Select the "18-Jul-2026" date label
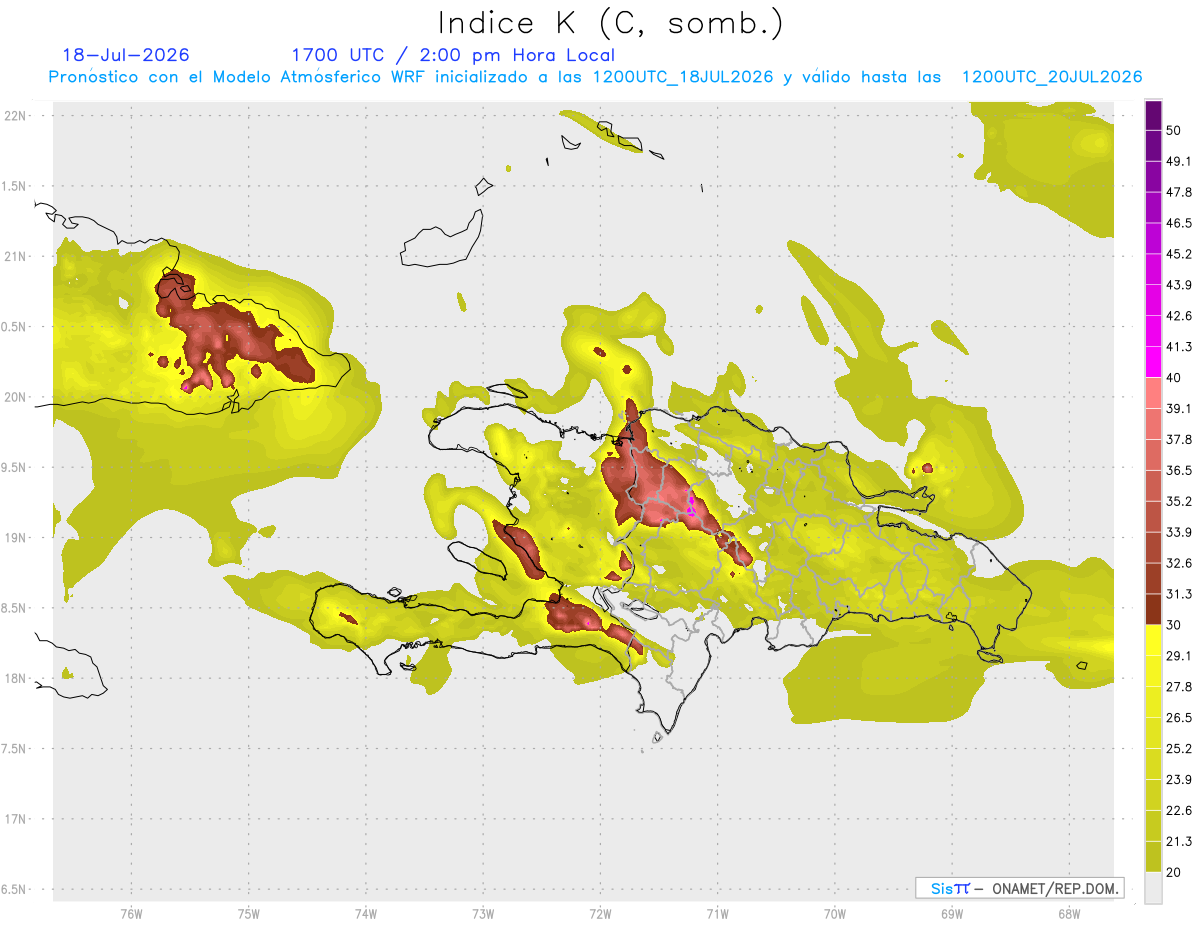 pos(126,55)
